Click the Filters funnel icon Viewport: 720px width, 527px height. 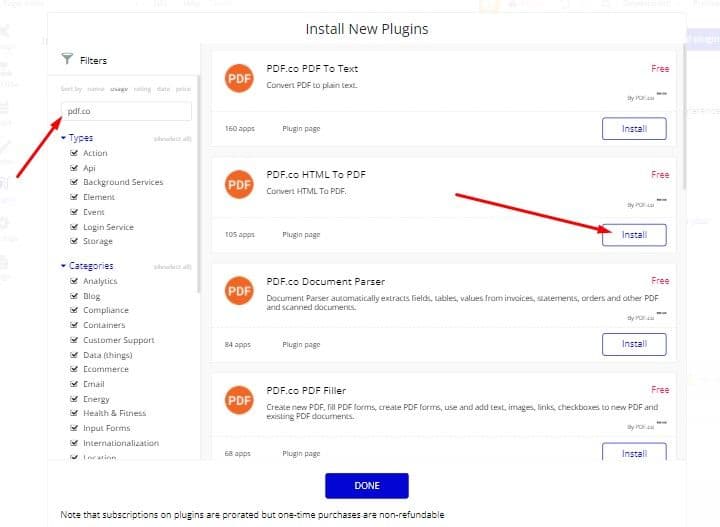point(67,60)
